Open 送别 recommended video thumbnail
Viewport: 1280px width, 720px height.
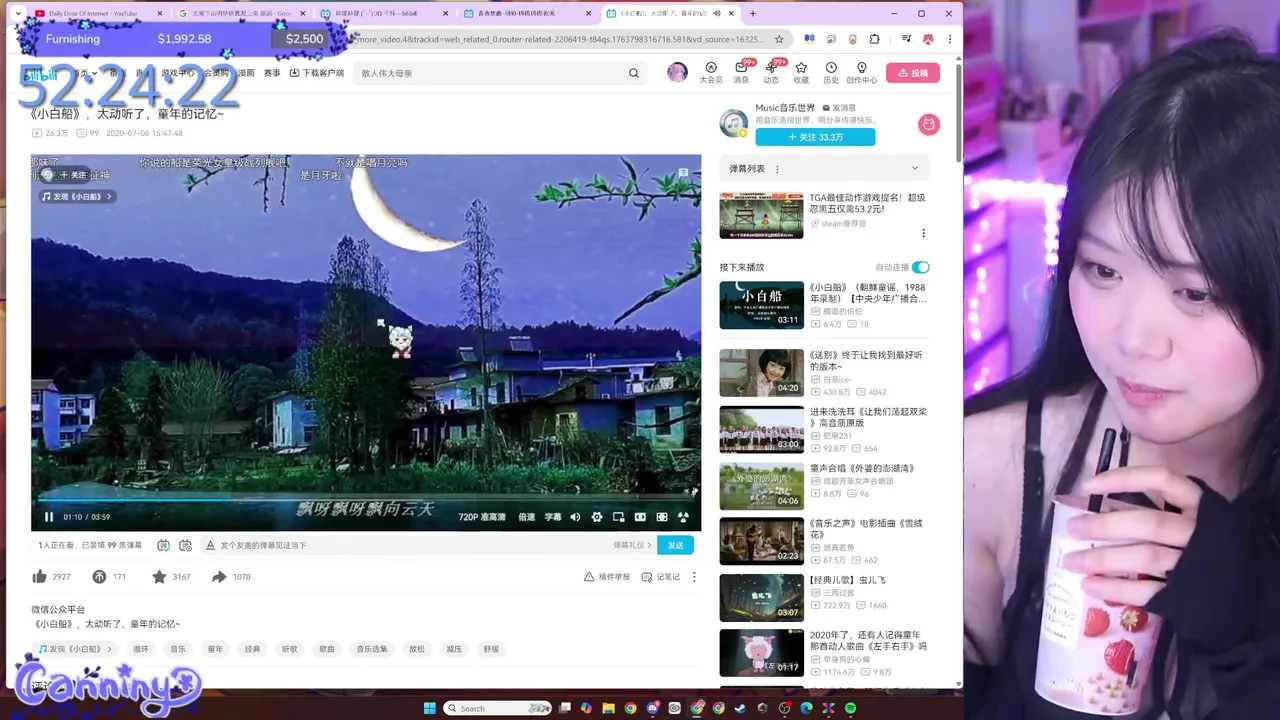pyautogui.click(x=761, y=372)
